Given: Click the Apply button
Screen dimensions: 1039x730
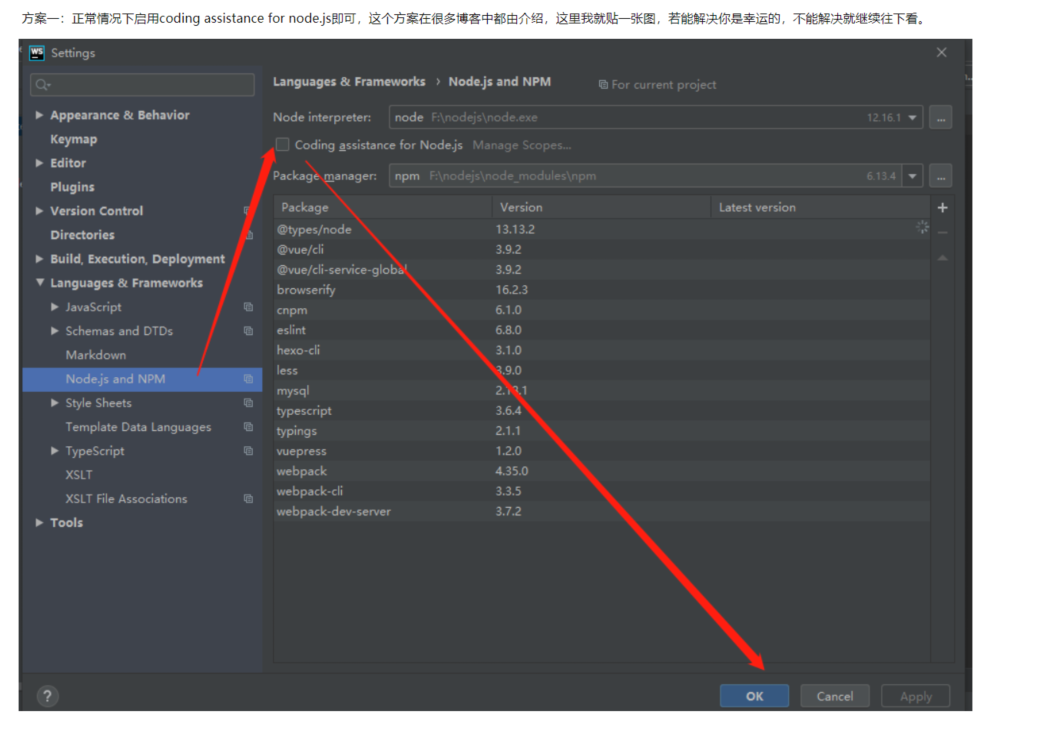Looking at the screenshot, I should point(916,696).
